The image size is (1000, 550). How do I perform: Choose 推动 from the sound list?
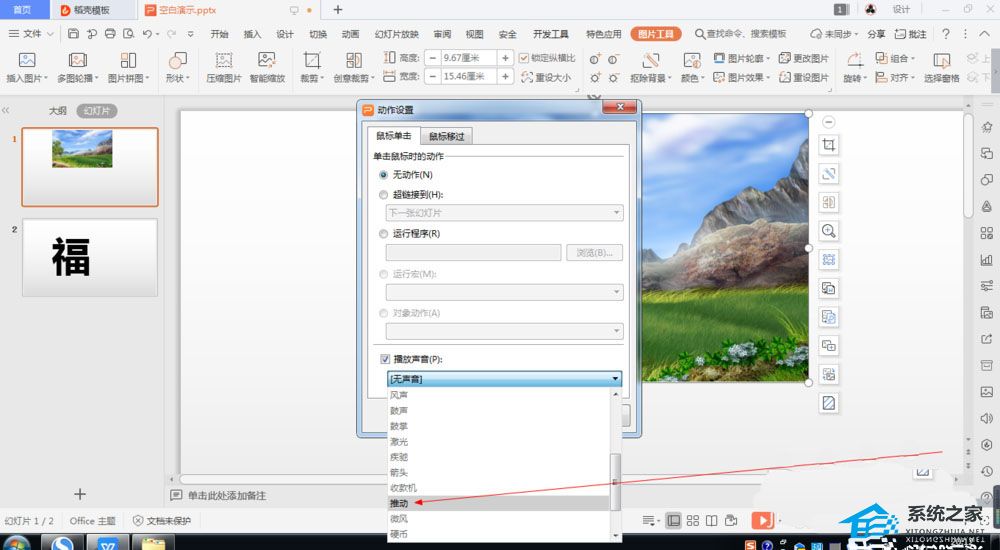400,503
